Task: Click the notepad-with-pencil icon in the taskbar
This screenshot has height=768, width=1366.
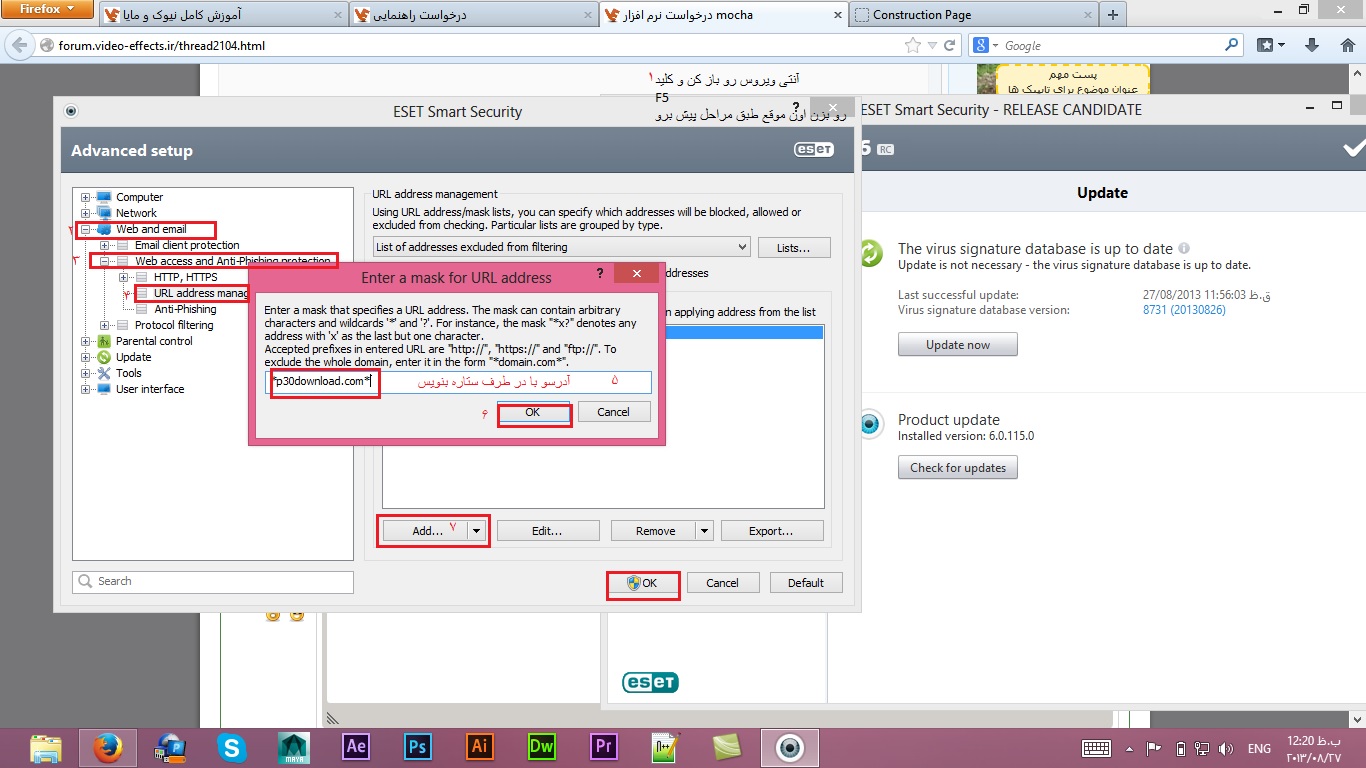Action: tap(665, 747)
